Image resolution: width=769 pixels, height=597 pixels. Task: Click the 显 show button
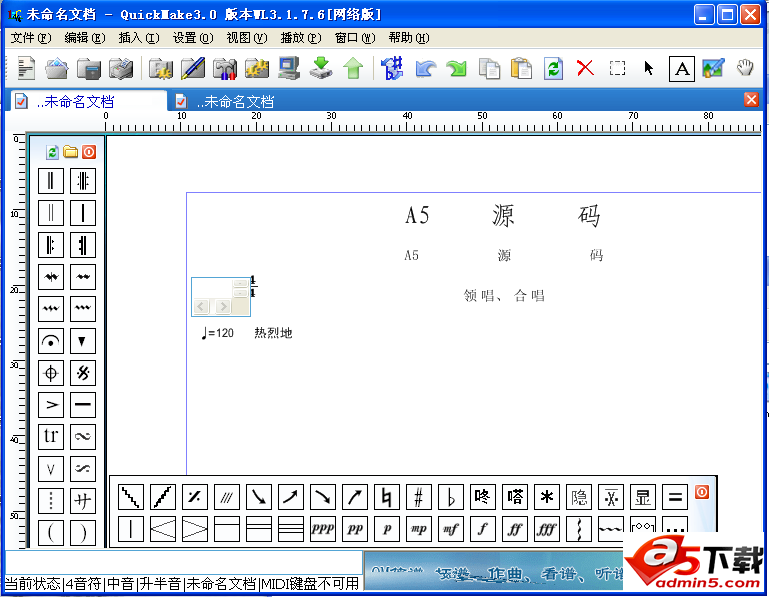[x=642, y=497]
